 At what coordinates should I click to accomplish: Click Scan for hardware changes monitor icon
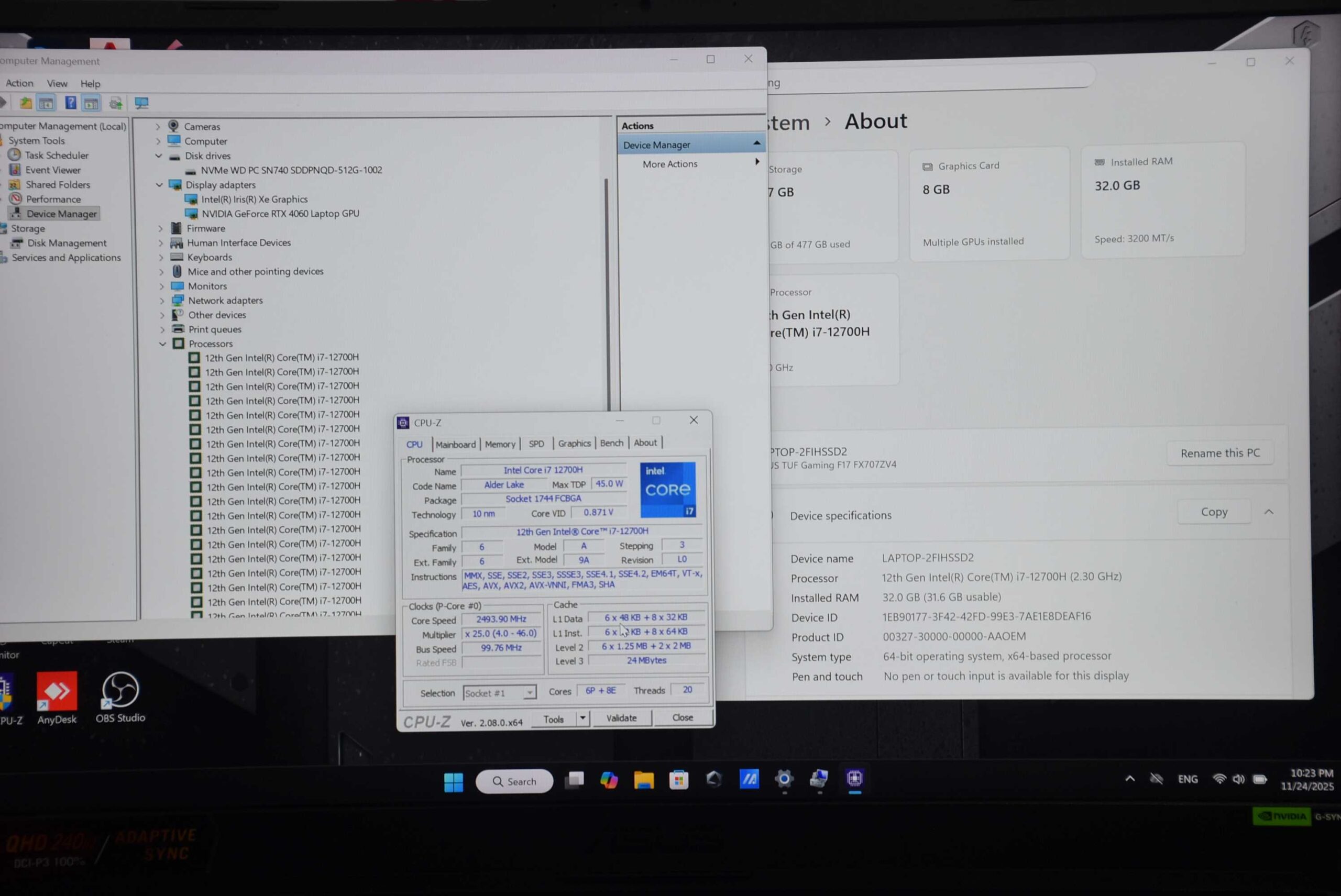(x=141, y=103)
